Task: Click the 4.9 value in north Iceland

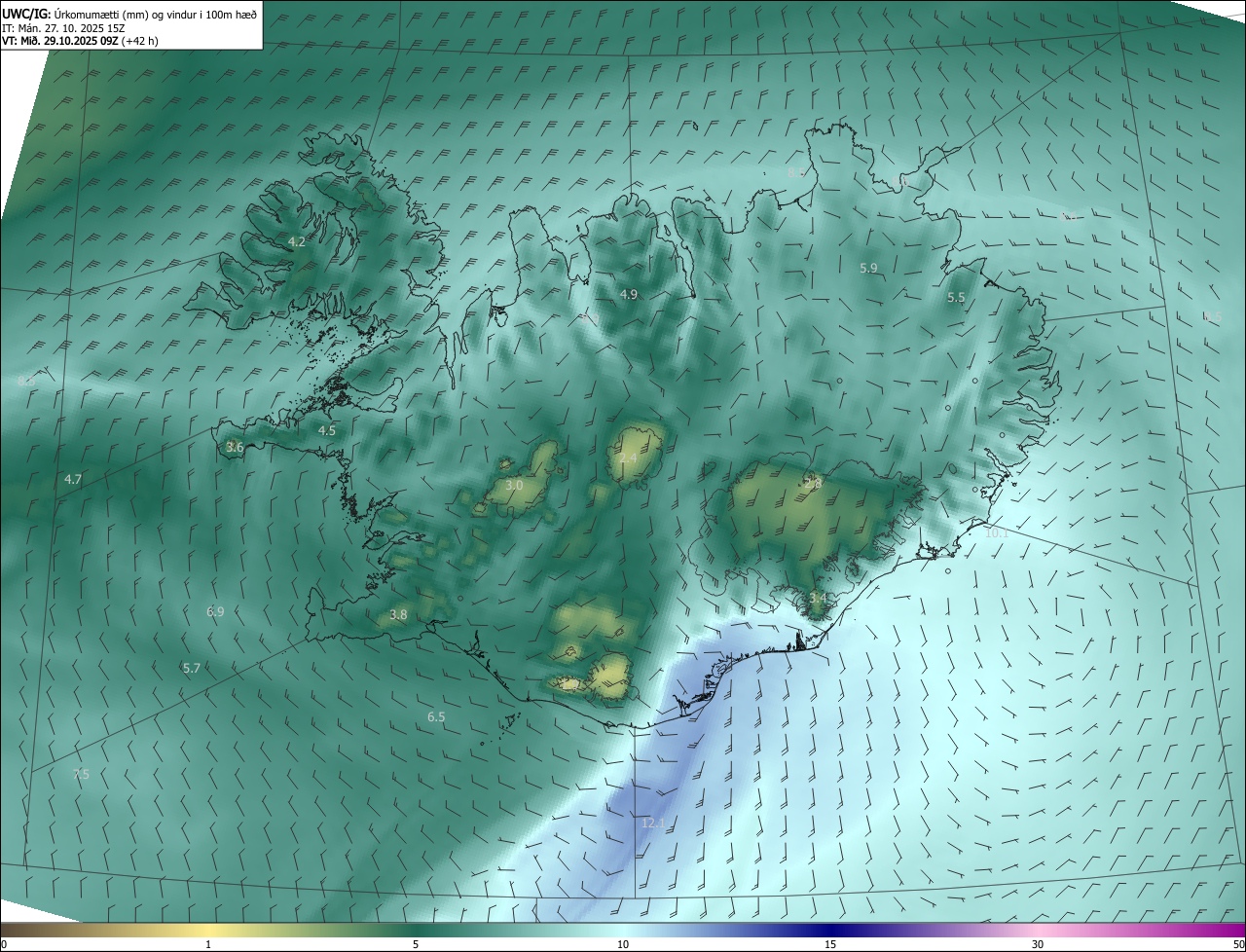Action: [x=629, y=294]
